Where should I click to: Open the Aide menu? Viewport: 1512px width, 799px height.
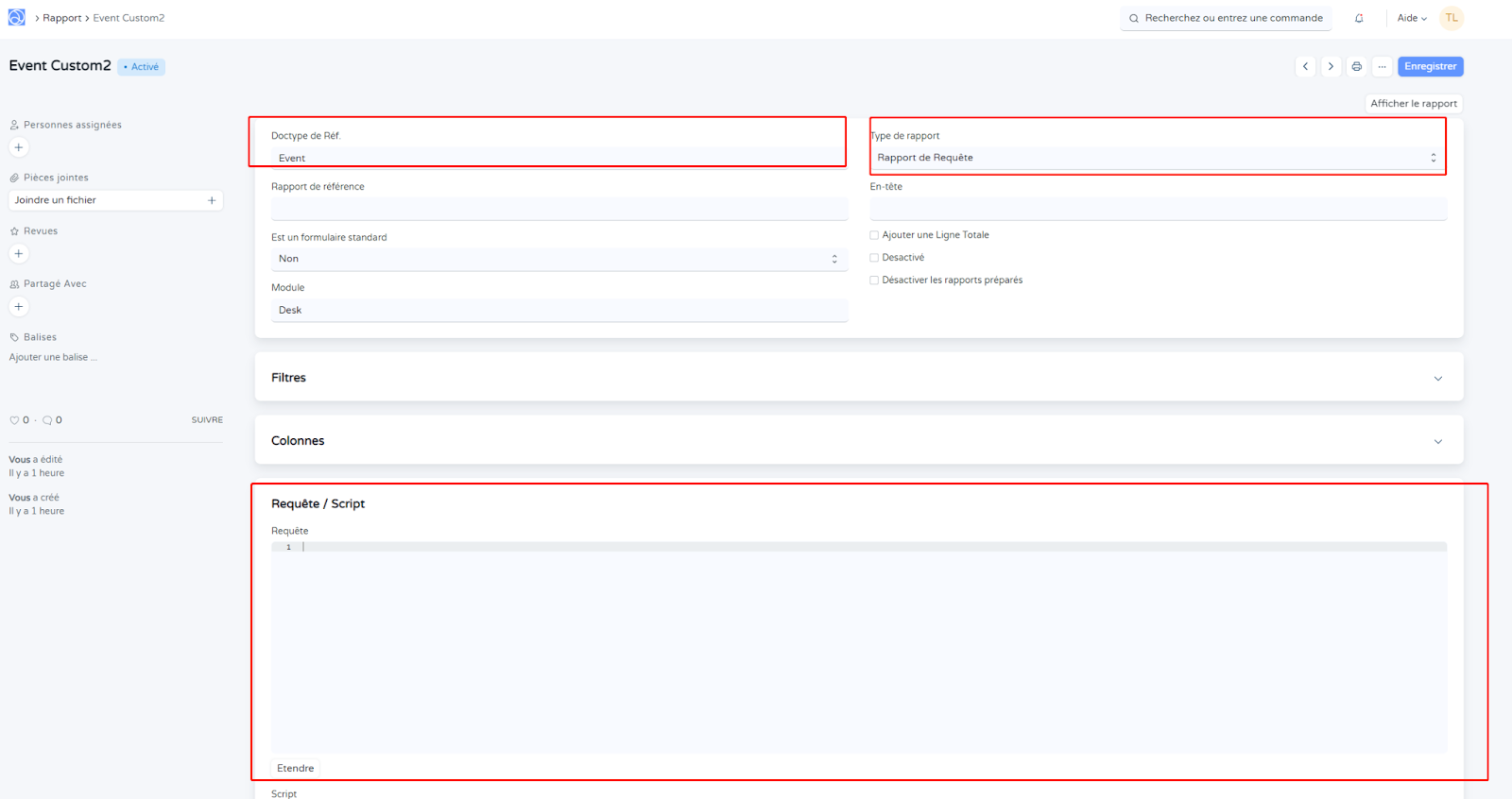(1412, 18)
